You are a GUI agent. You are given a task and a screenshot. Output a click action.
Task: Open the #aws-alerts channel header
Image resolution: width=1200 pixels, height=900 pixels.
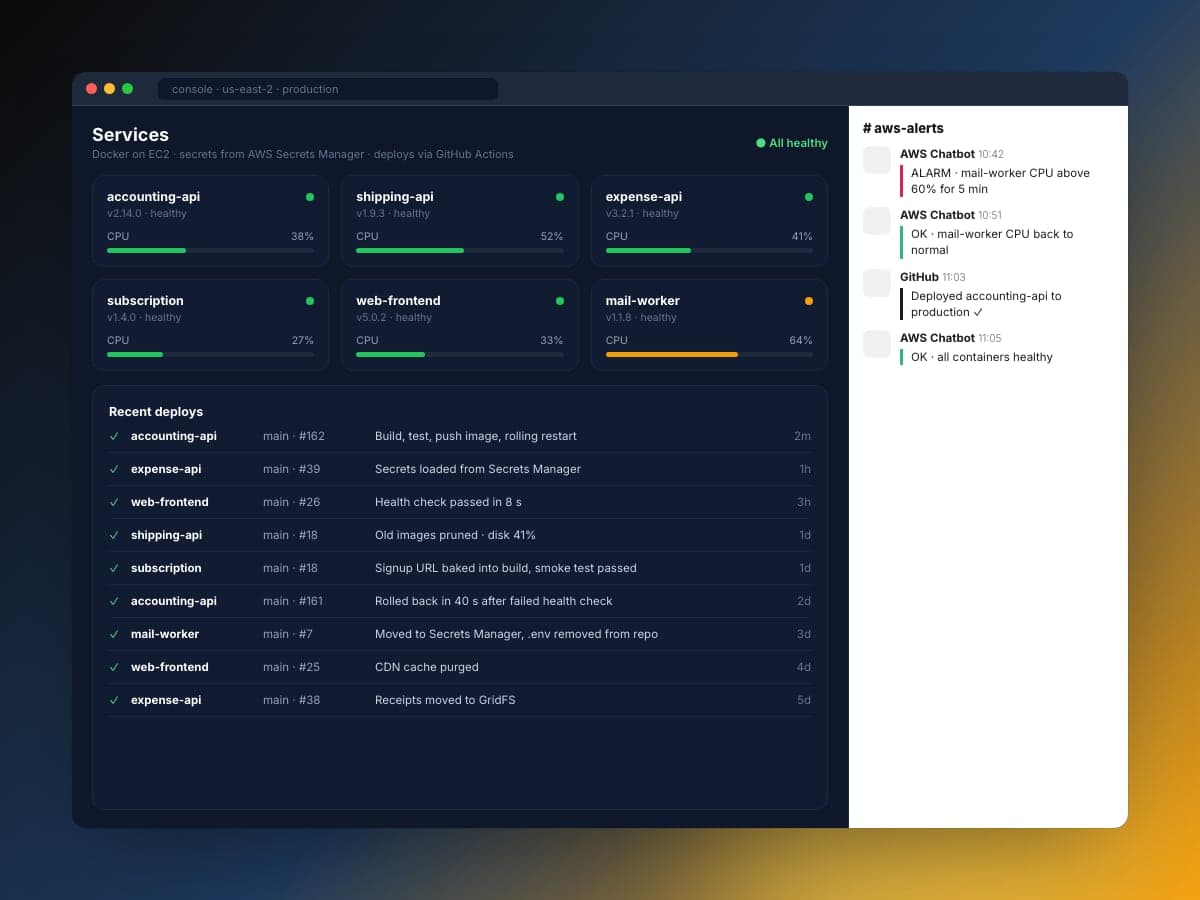(903, 128)
